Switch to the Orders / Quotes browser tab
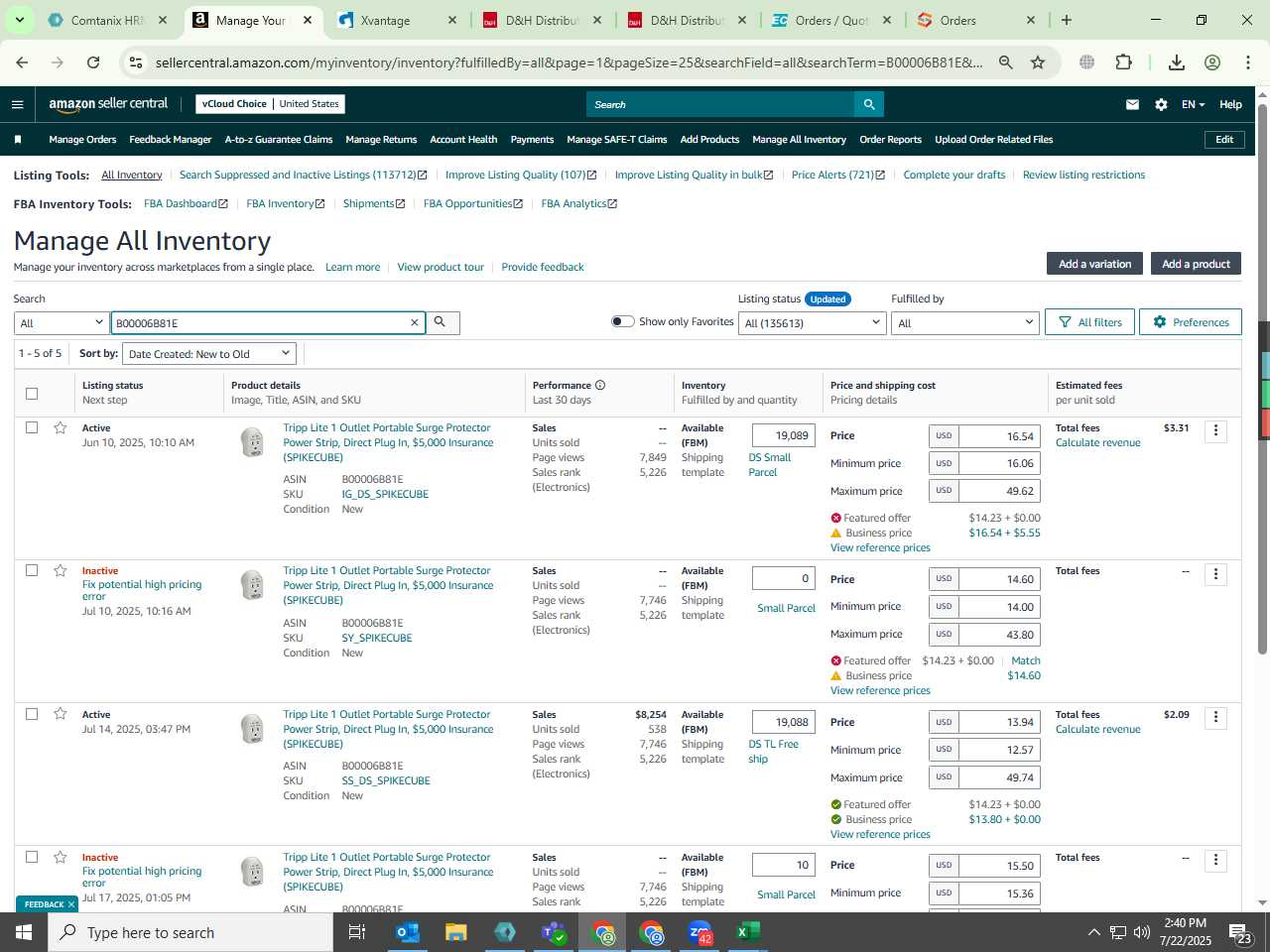 (x=831, y=20)
